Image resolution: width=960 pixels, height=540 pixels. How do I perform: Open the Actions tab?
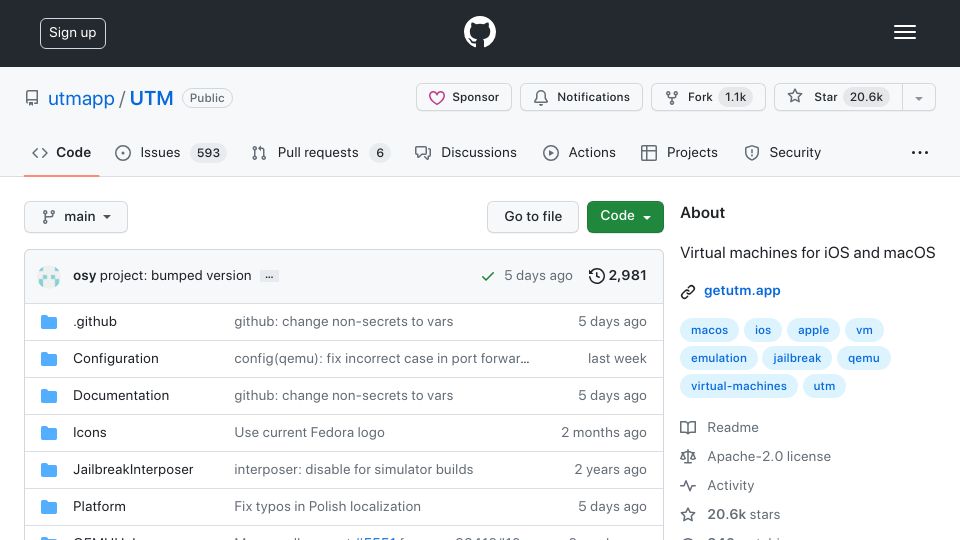pos(579,152)
